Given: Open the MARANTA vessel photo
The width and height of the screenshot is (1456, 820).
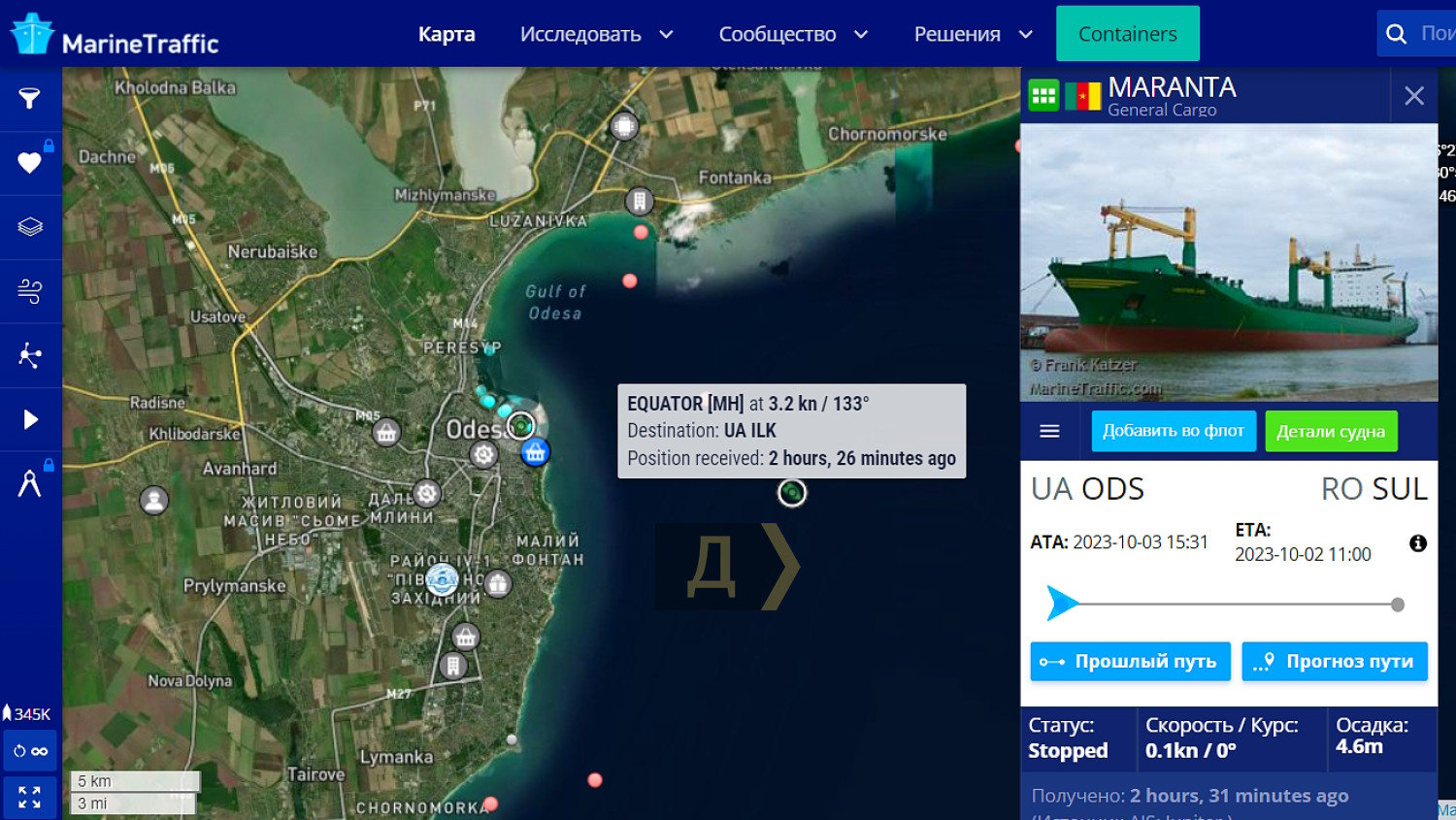Looking at the screenshot, I should click(x=1229, y=262).
